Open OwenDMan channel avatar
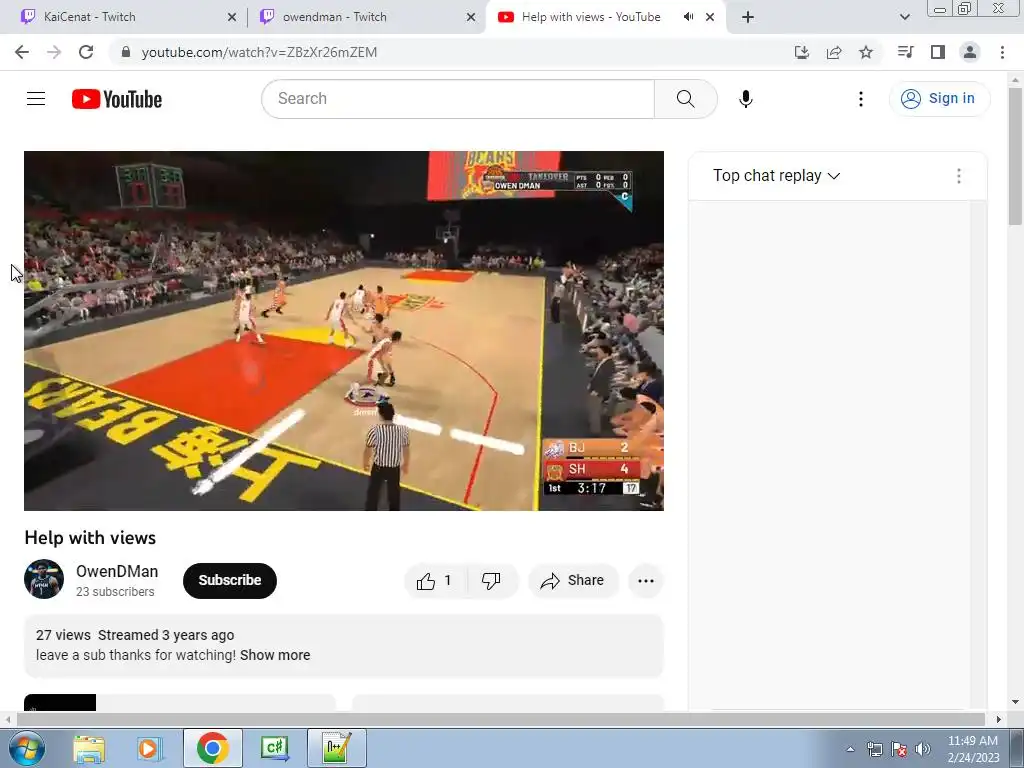 pyautogui.click(x=44, y=579)
